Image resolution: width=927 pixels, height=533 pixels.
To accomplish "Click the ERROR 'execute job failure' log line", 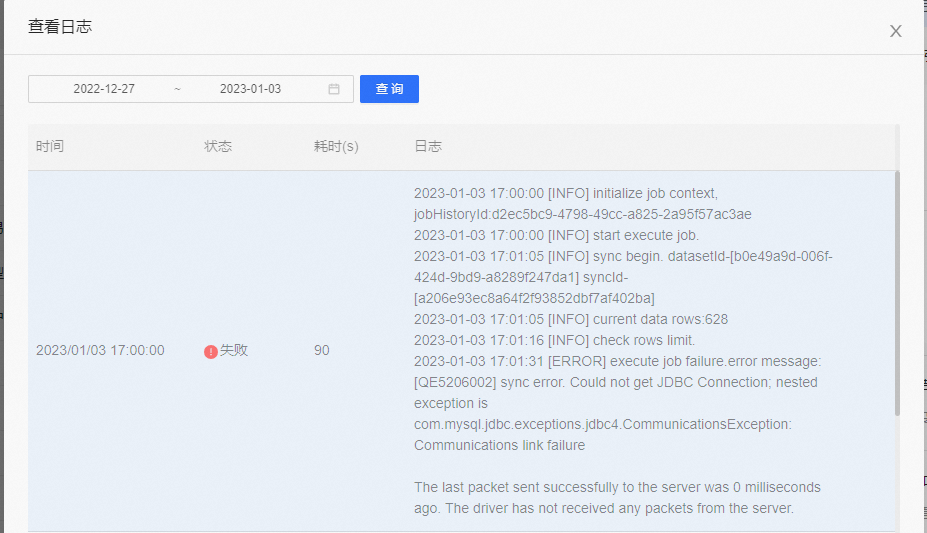I will [x=617, y=361].
